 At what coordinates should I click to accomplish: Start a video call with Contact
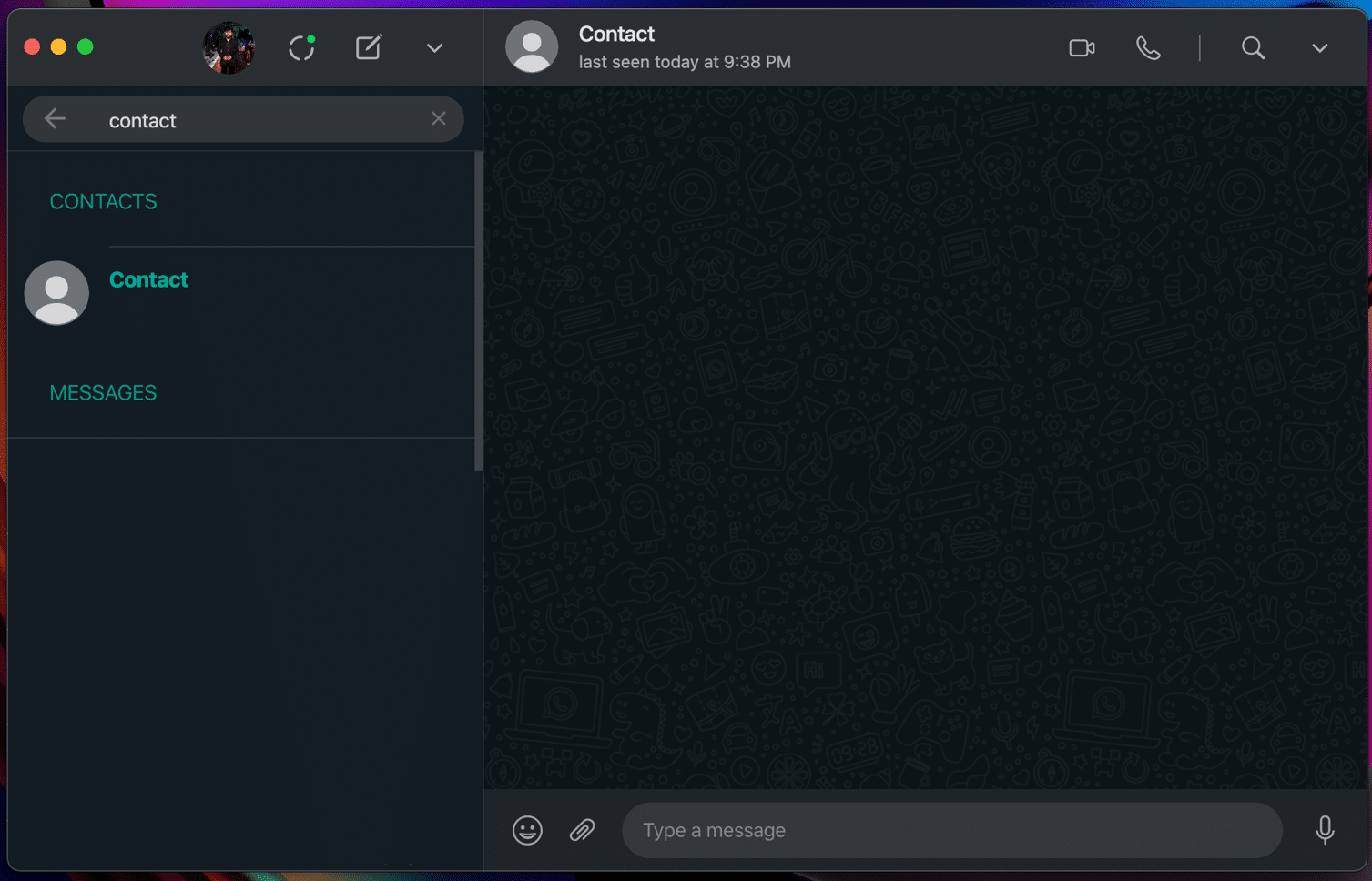click(1082, 47)
